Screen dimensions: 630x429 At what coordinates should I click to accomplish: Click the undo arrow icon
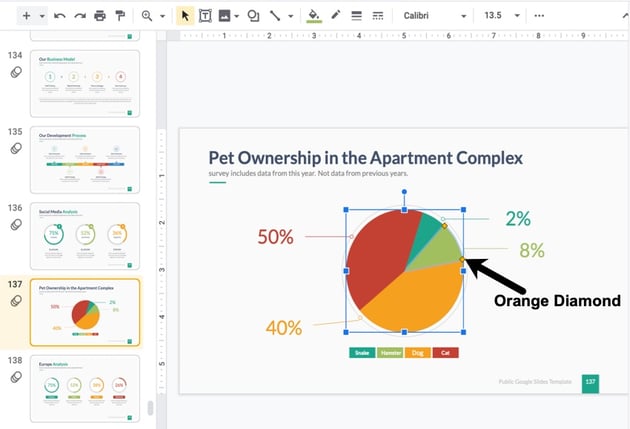tap(60, 16)
